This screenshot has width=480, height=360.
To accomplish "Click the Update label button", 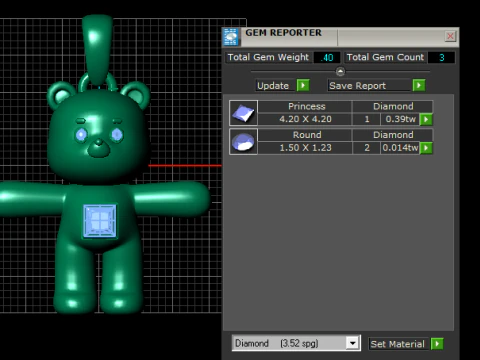I will [x=275, y=86].
